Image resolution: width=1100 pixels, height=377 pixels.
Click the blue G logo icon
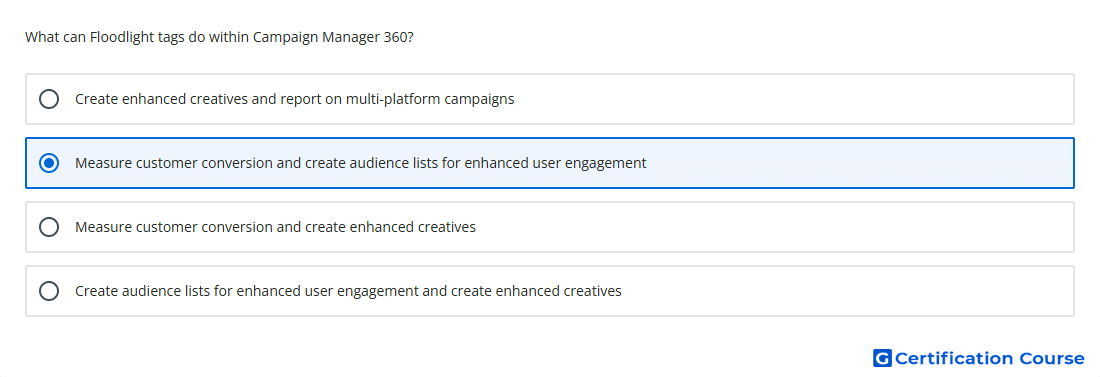coord(882,358)
